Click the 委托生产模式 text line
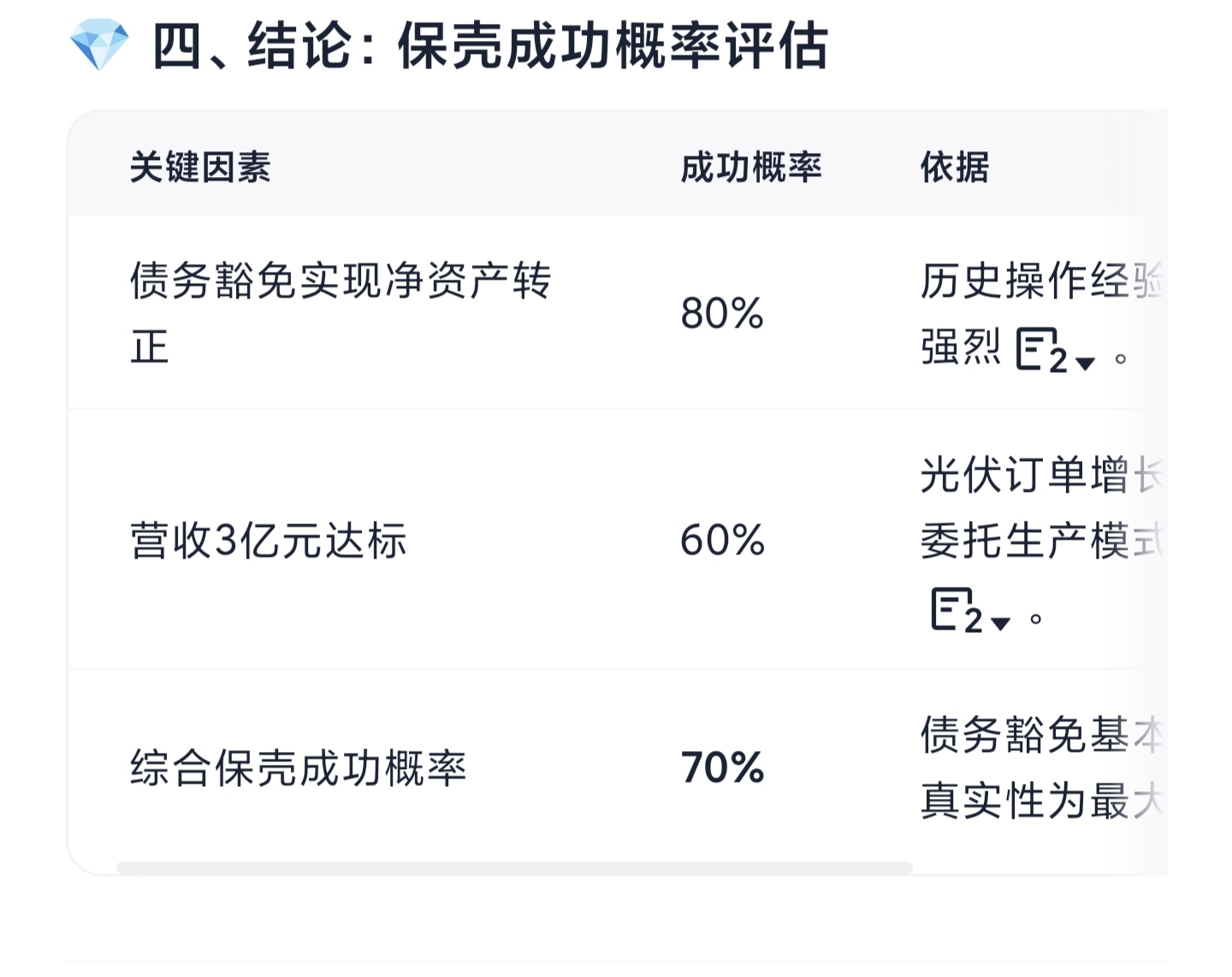Screen dimensions: 1232x977 pyautogui.click(x=1042, y=541)
